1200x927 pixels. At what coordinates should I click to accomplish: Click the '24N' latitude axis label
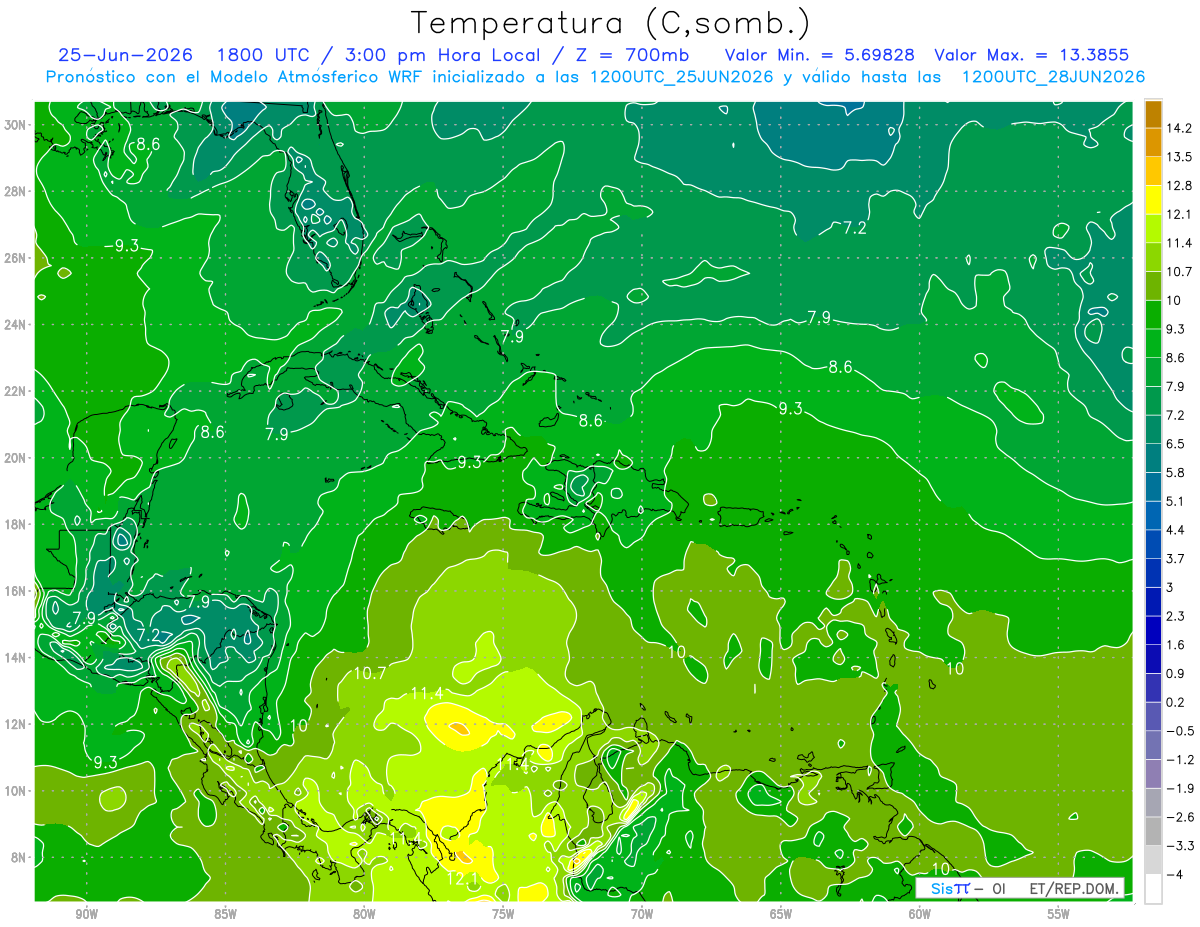pyautogui.click(x=15, y=324)
